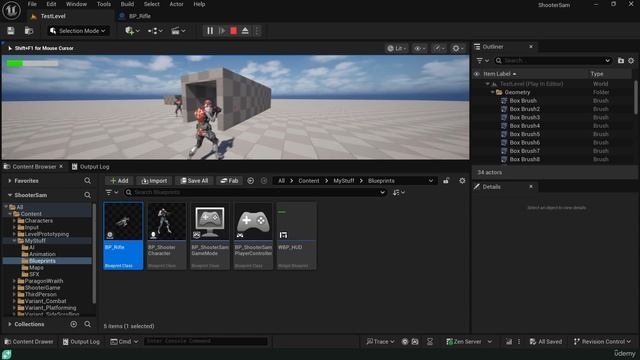
Task: Open the File menu
Action: (x=32, y=4)
